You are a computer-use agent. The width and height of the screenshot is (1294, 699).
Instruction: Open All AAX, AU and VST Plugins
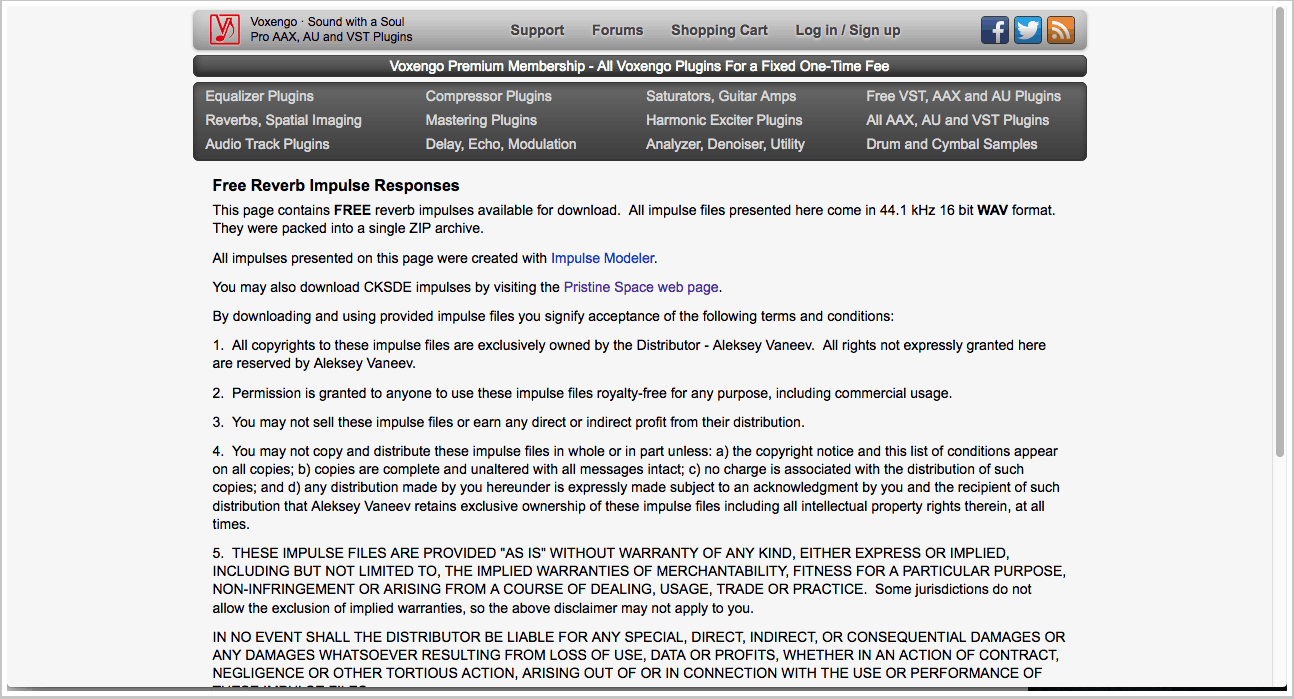(x=957, y=120)
